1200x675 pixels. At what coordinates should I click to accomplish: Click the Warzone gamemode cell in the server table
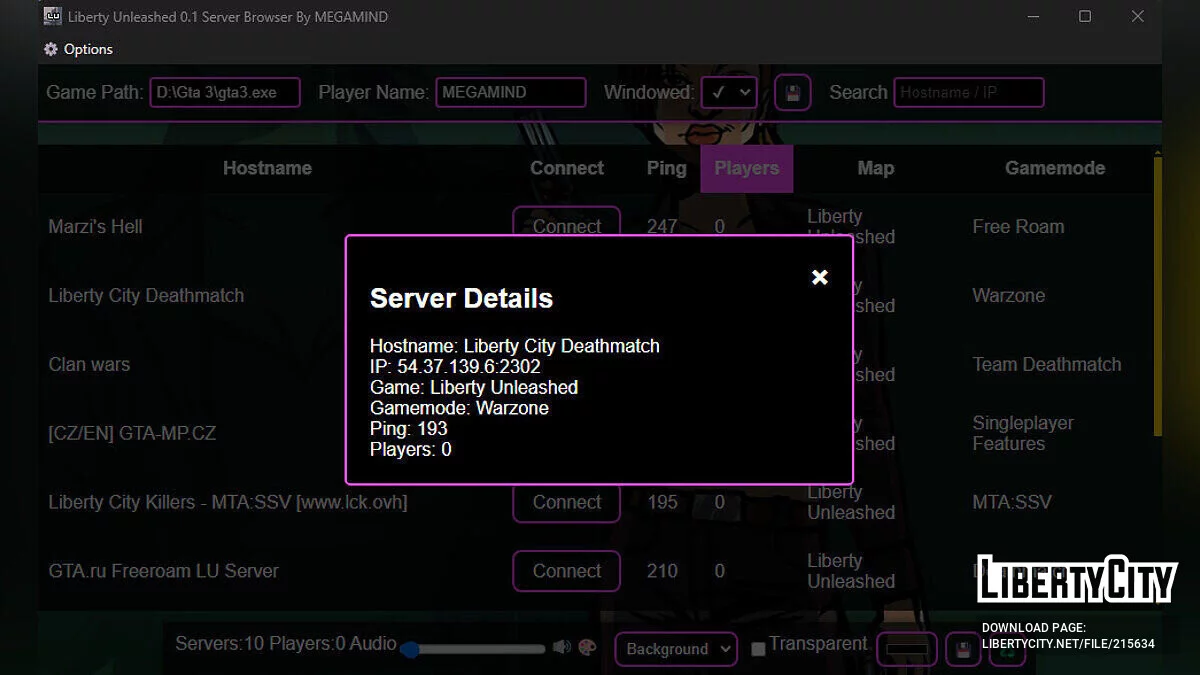[x=1009, y=295]
